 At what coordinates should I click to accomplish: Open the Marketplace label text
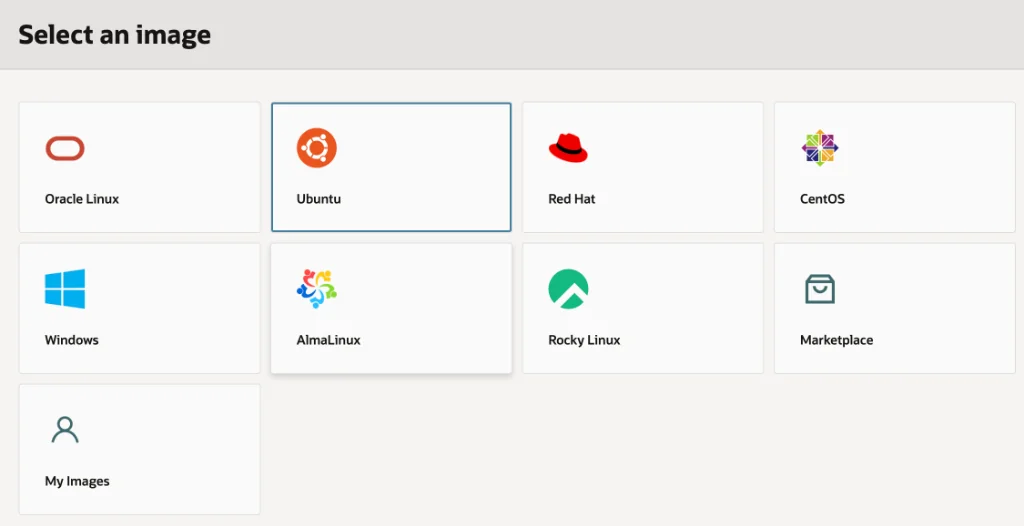tap(837, 340)
